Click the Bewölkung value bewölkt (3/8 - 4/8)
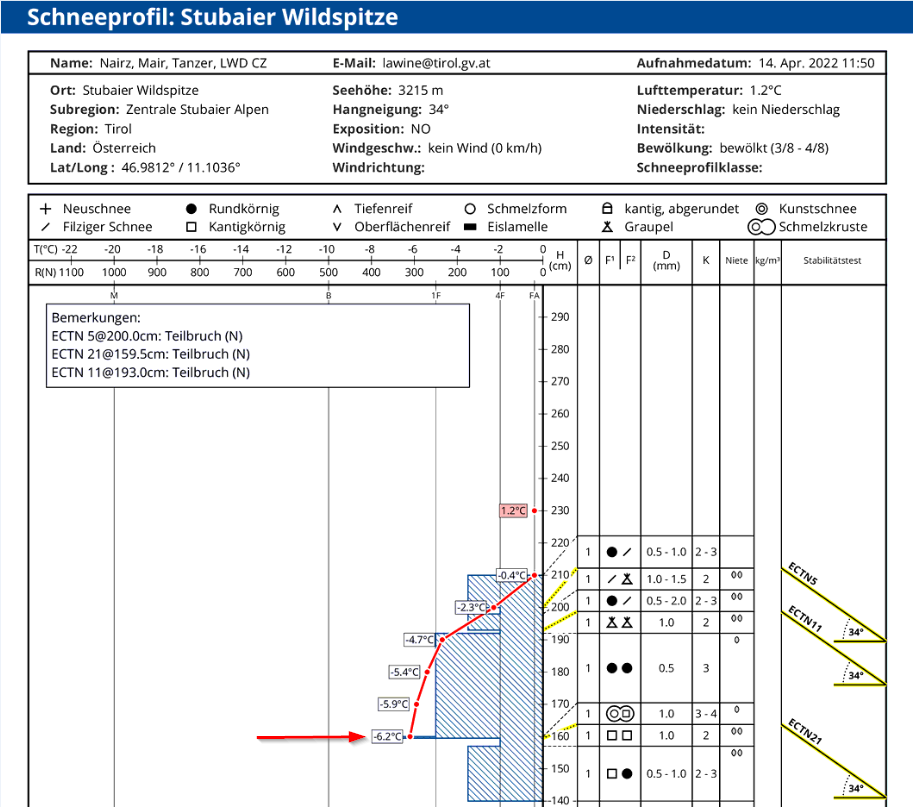This screenshot has width=913, height=807. point(774,148)
